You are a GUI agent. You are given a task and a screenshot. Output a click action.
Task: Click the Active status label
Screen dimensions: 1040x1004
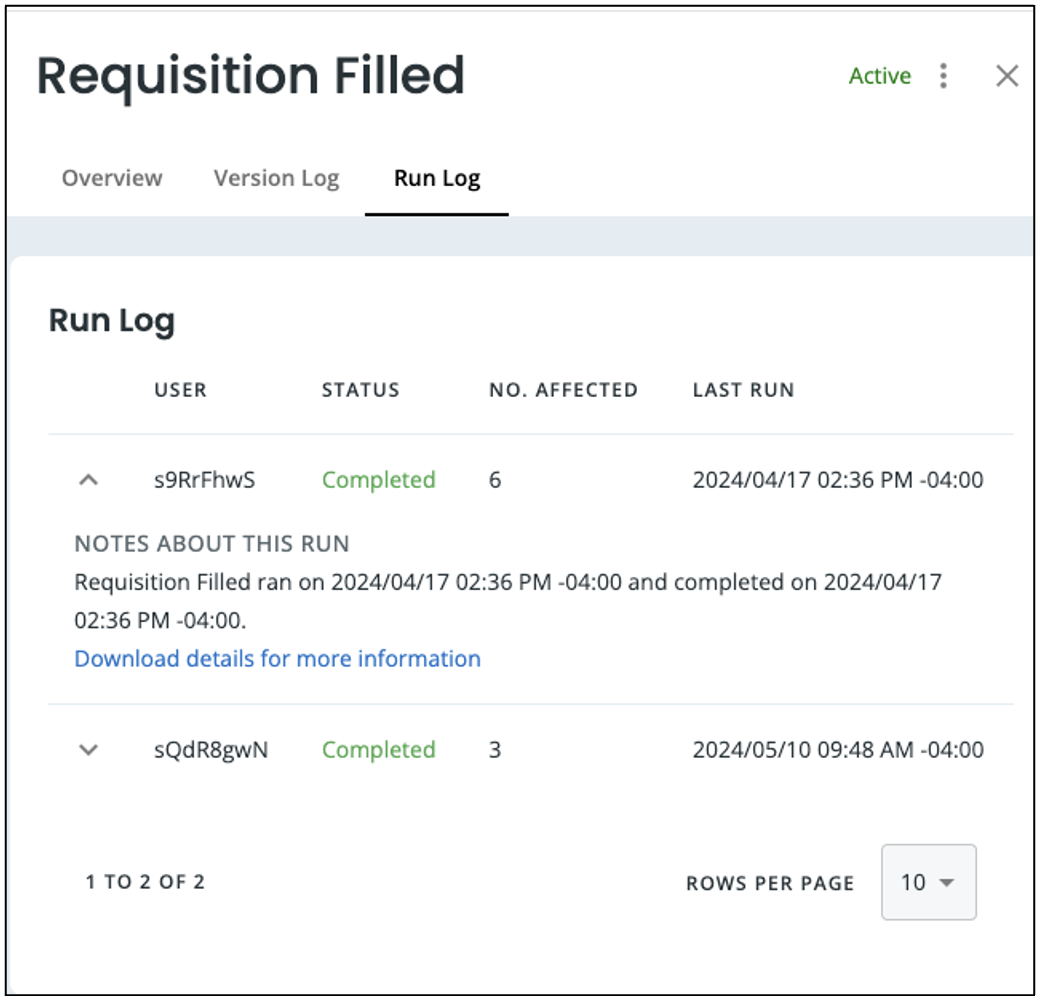[879, 76]
